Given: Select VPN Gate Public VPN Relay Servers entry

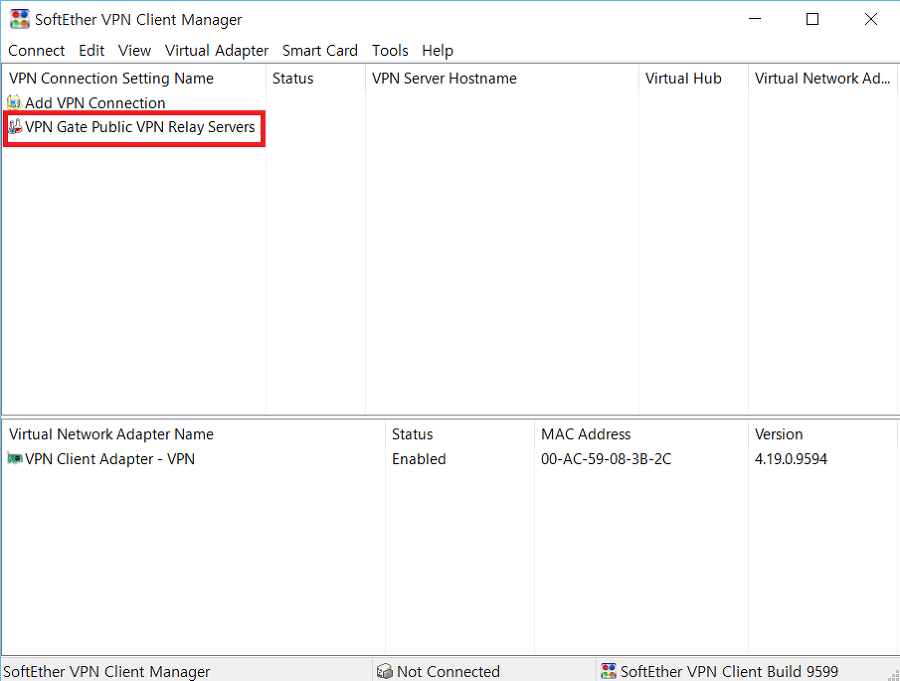Looking at the screenshot, I should (x=139, y=127).
